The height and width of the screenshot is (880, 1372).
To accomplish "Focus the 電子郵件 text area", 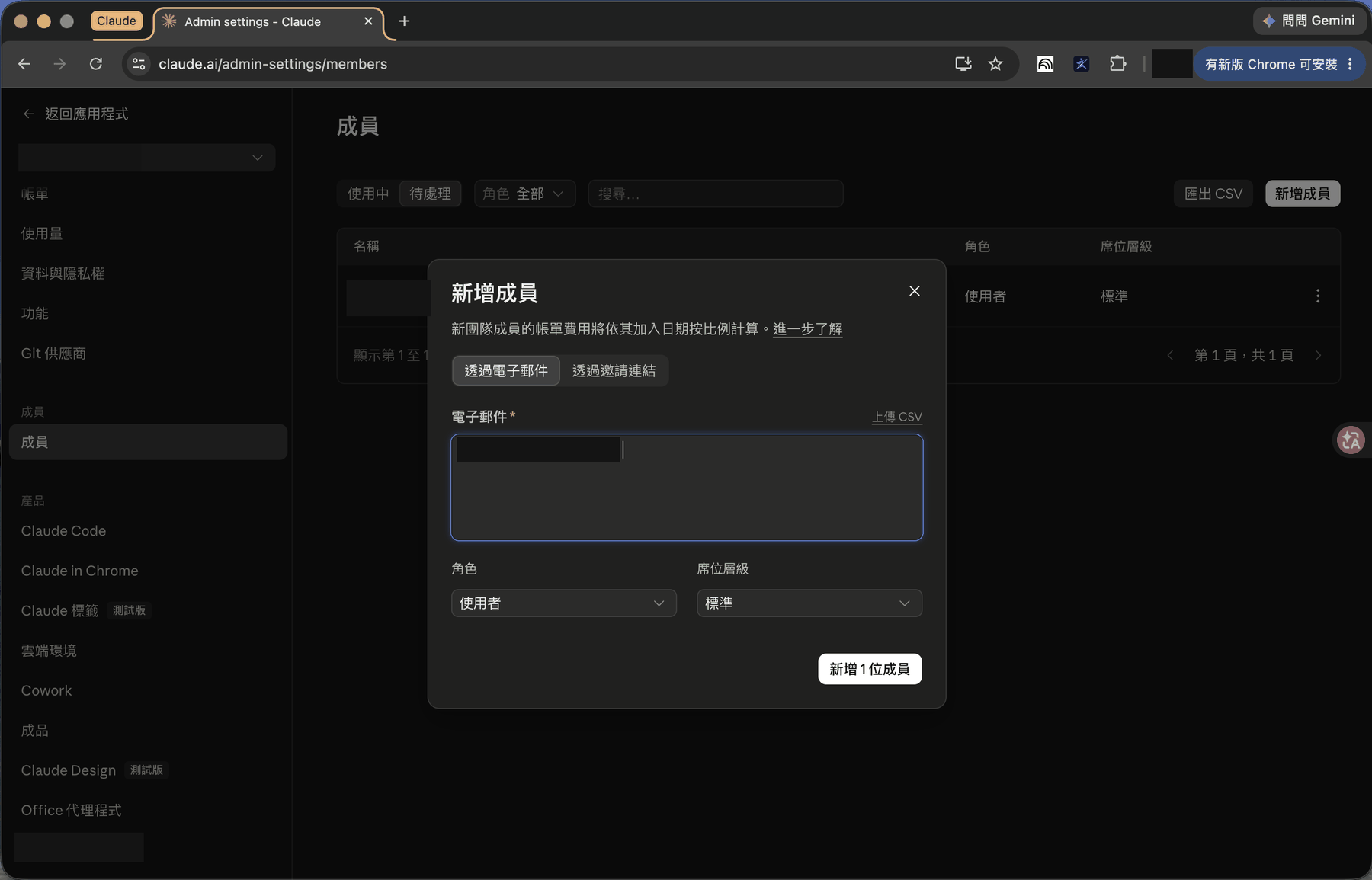I will pos(687,488).
